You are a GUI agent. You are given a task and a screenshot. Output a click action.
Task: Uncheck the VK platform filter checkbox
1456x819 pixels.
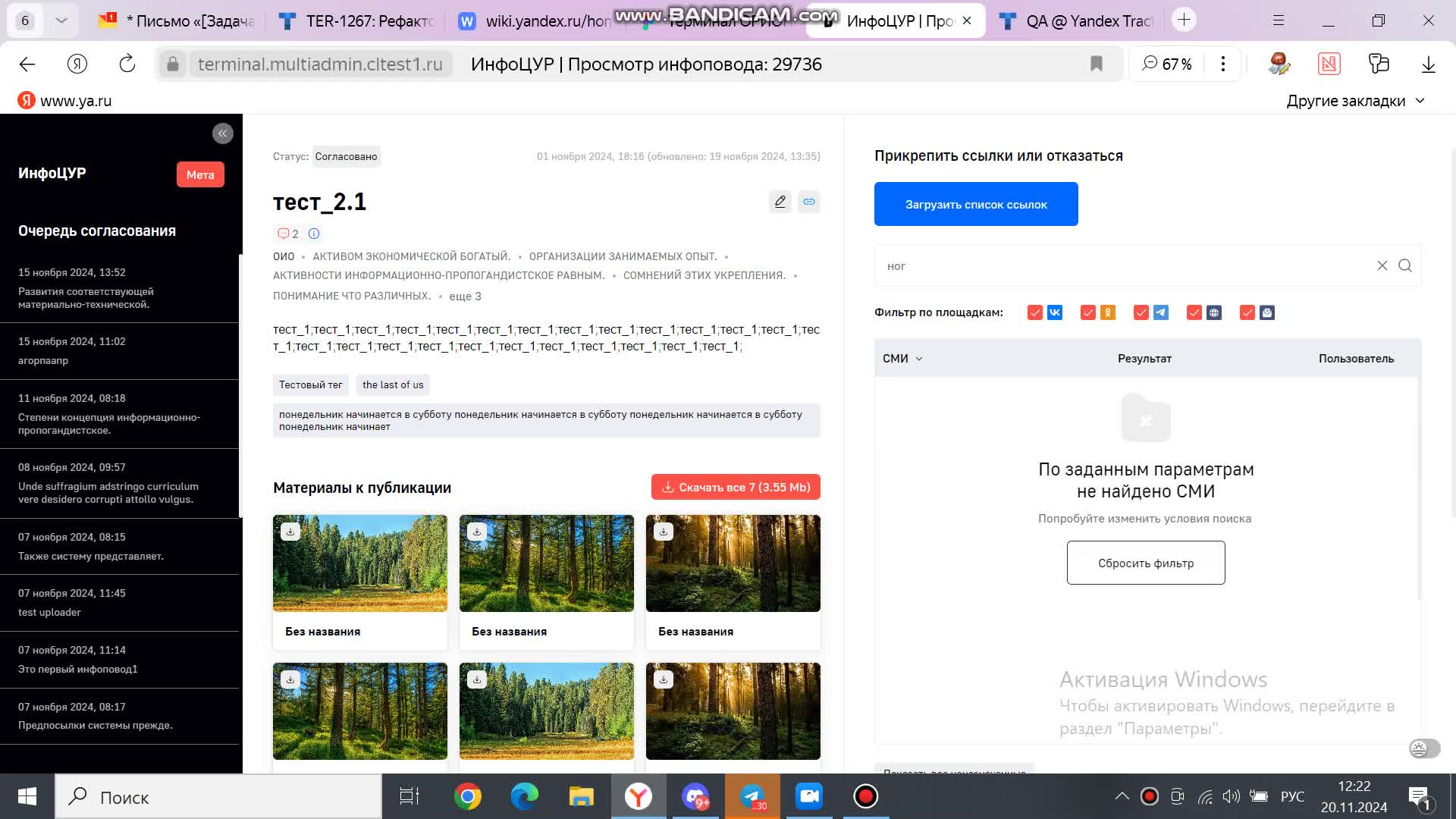point(1034,312)
